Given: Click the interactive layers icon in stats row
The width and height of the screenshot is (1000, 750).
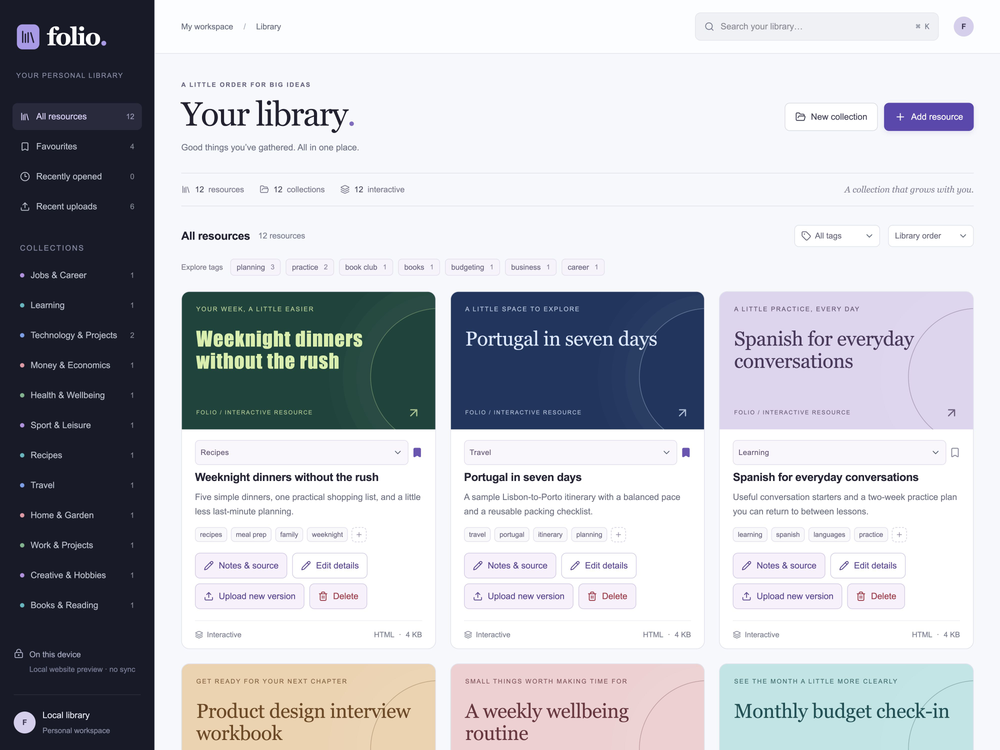Looking at the screenshot, I should point(345,189).
